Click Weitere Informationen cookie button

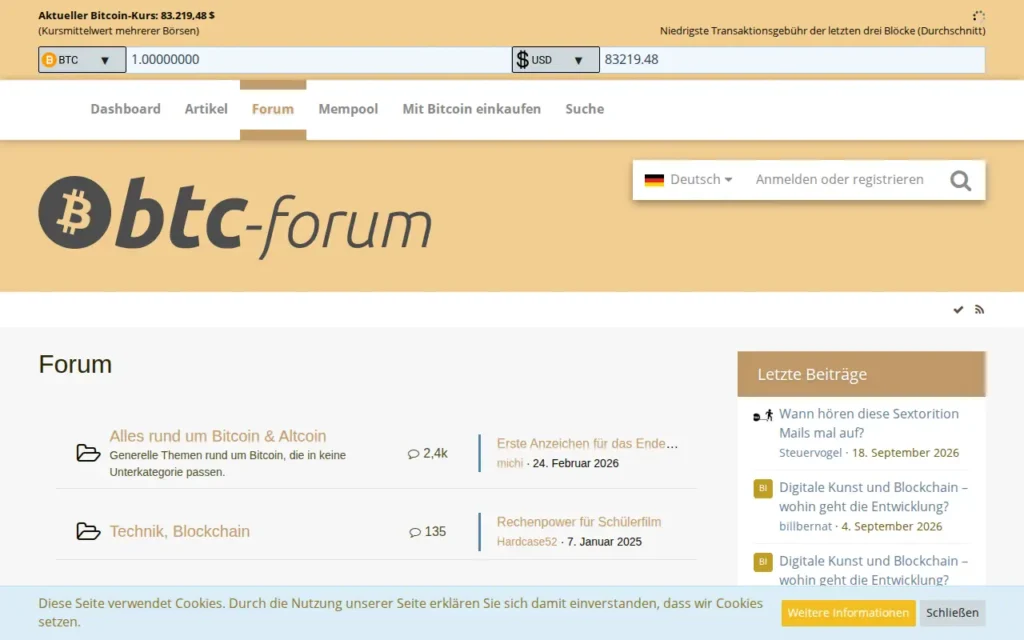click(848, 613)
